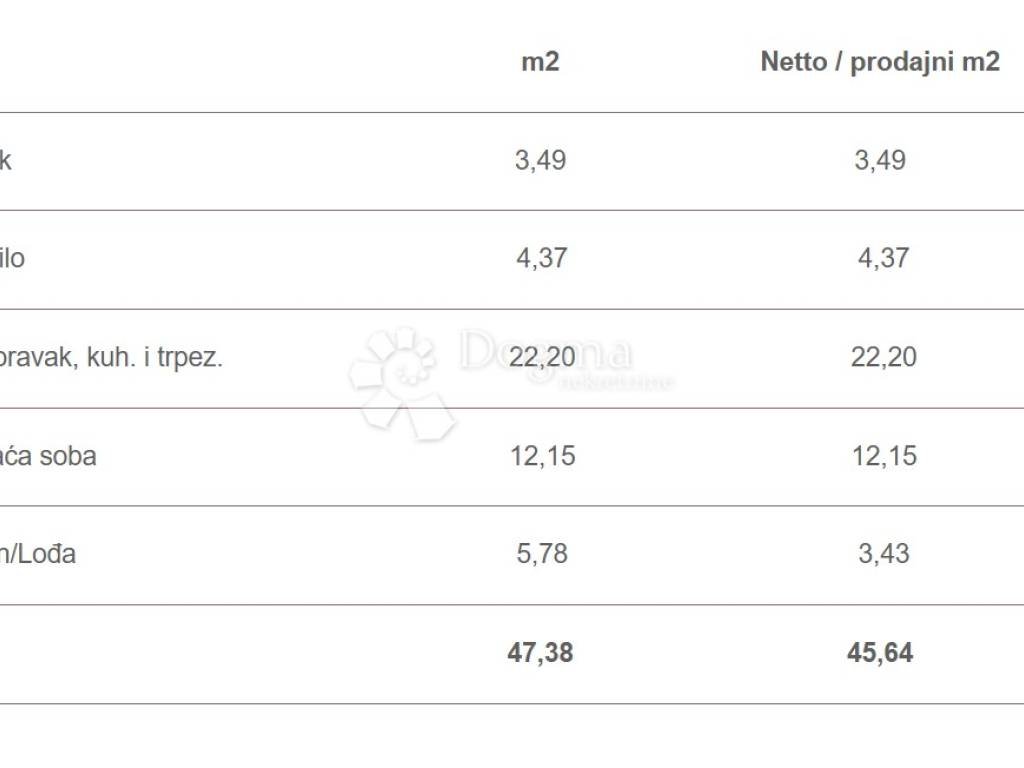Select the 3,43 Netto value
The image size is (1024, 768).
883,554
